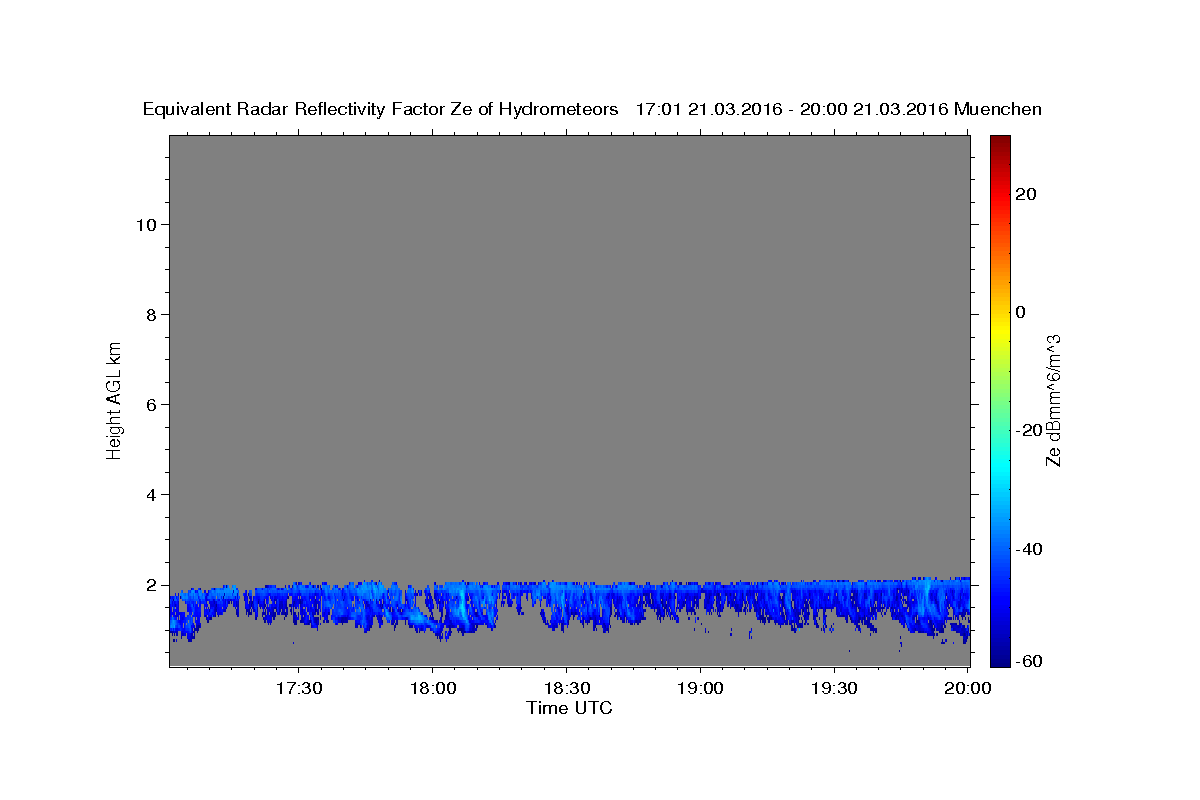Click the colorbar label 0
The image size is (1200, 800).
(x=1021, y=312)
